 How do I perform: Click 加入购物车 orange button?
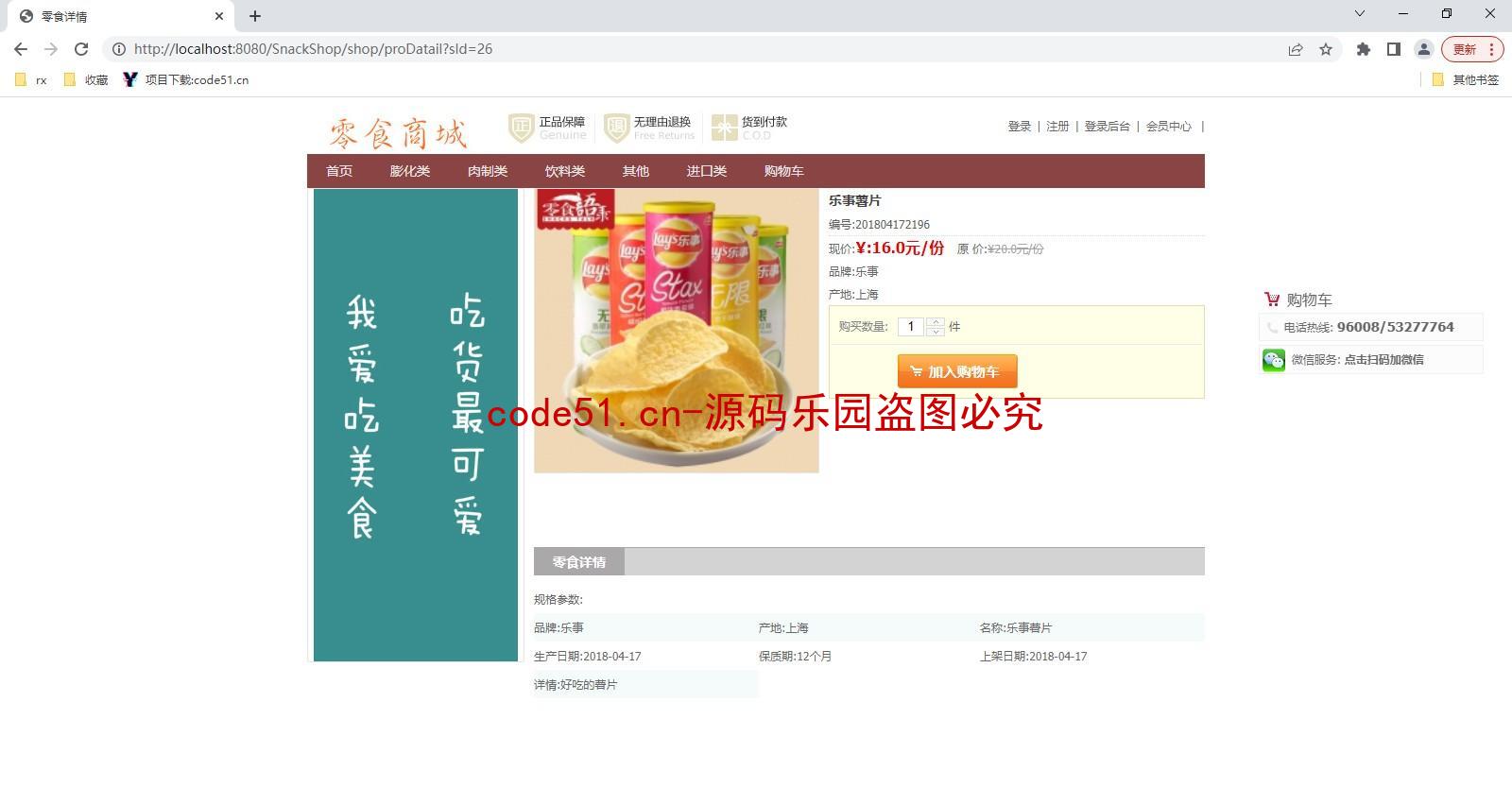click(957, 371)
